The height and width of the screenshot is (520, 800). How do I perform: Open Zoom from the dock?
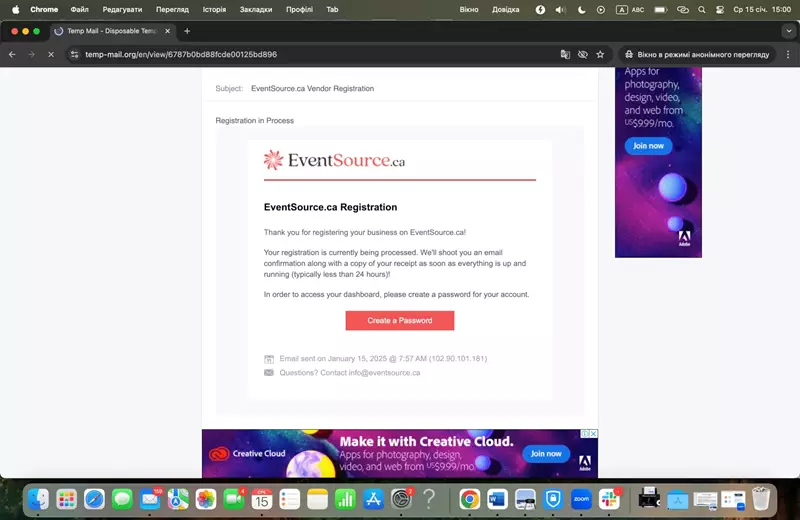pyautogui.click(x=581, y=499)
